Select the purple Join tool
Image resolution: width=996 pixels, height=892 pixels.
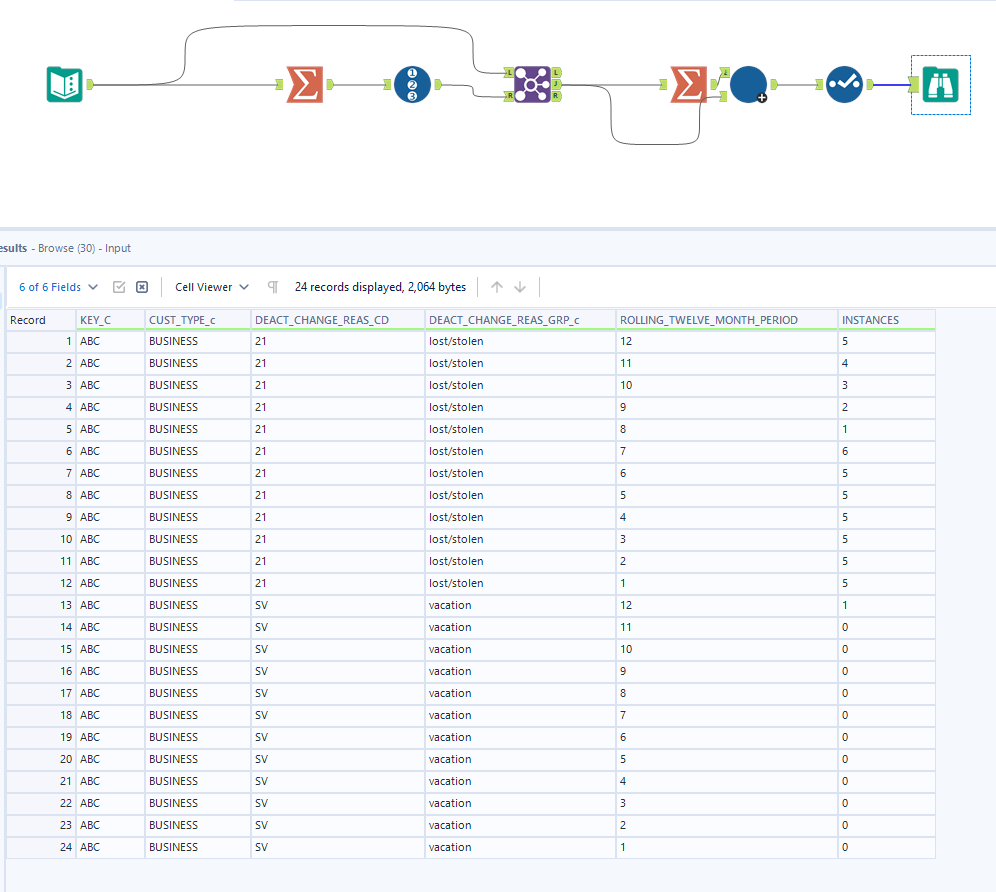pyautogui.click(x=532, y=84)
